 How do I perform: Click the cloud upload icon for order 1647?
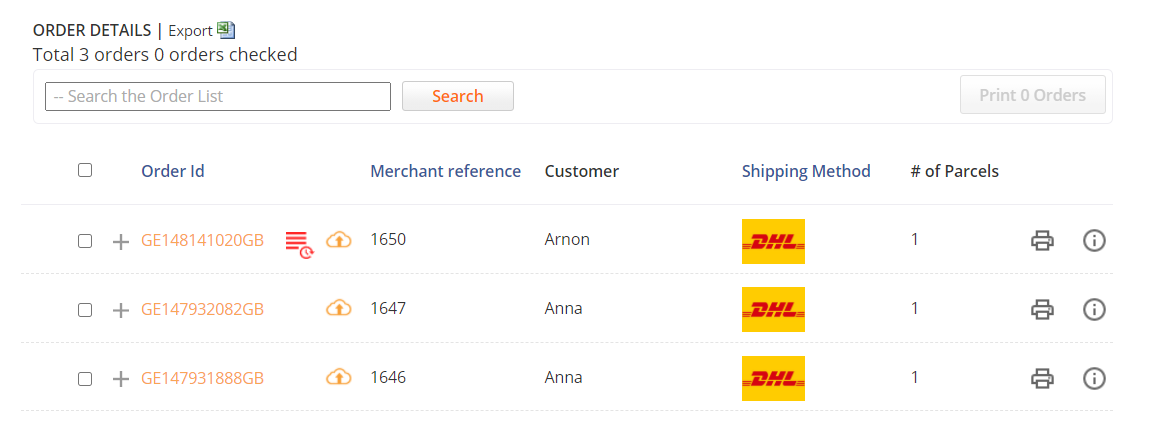pyautogui.click(x=340, y=308)
